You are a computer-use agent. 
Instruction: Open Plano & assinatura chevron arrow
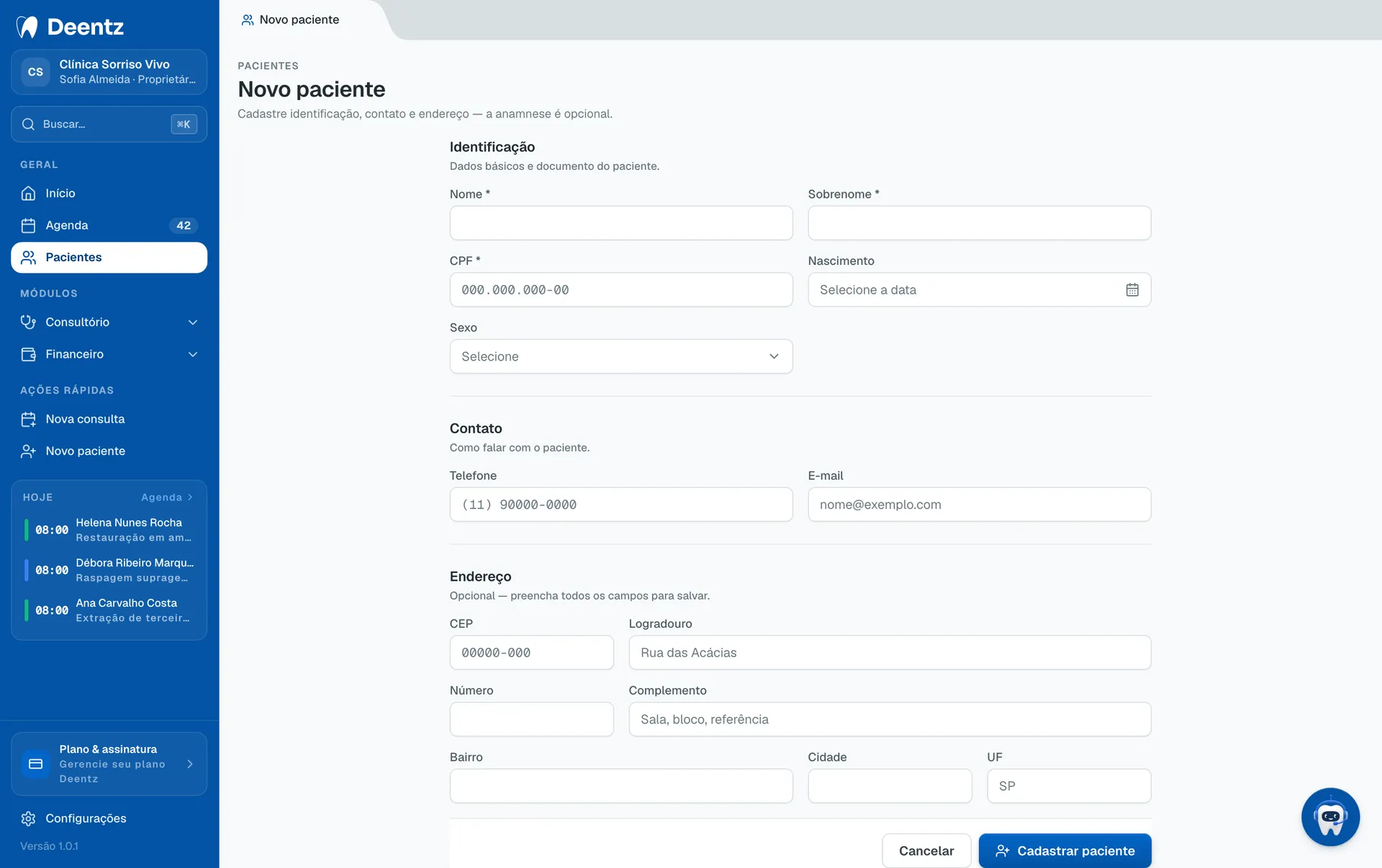190,764
